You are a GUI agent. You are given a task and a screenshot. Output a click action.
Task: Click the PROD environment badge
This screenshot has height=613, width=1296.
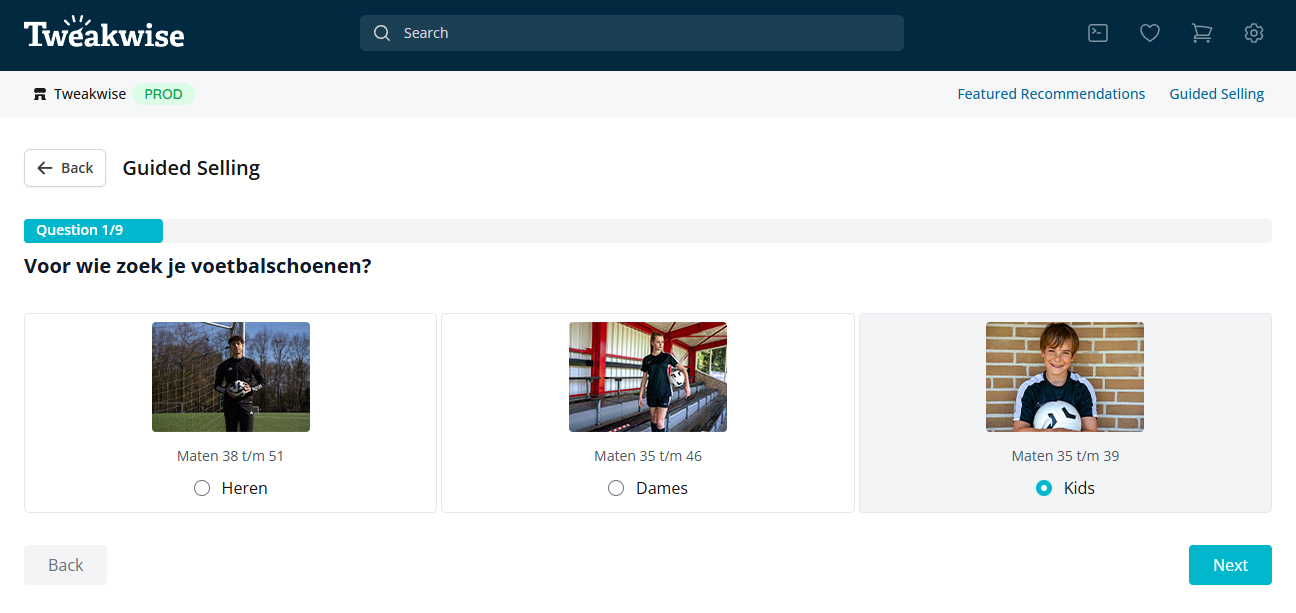163,94
